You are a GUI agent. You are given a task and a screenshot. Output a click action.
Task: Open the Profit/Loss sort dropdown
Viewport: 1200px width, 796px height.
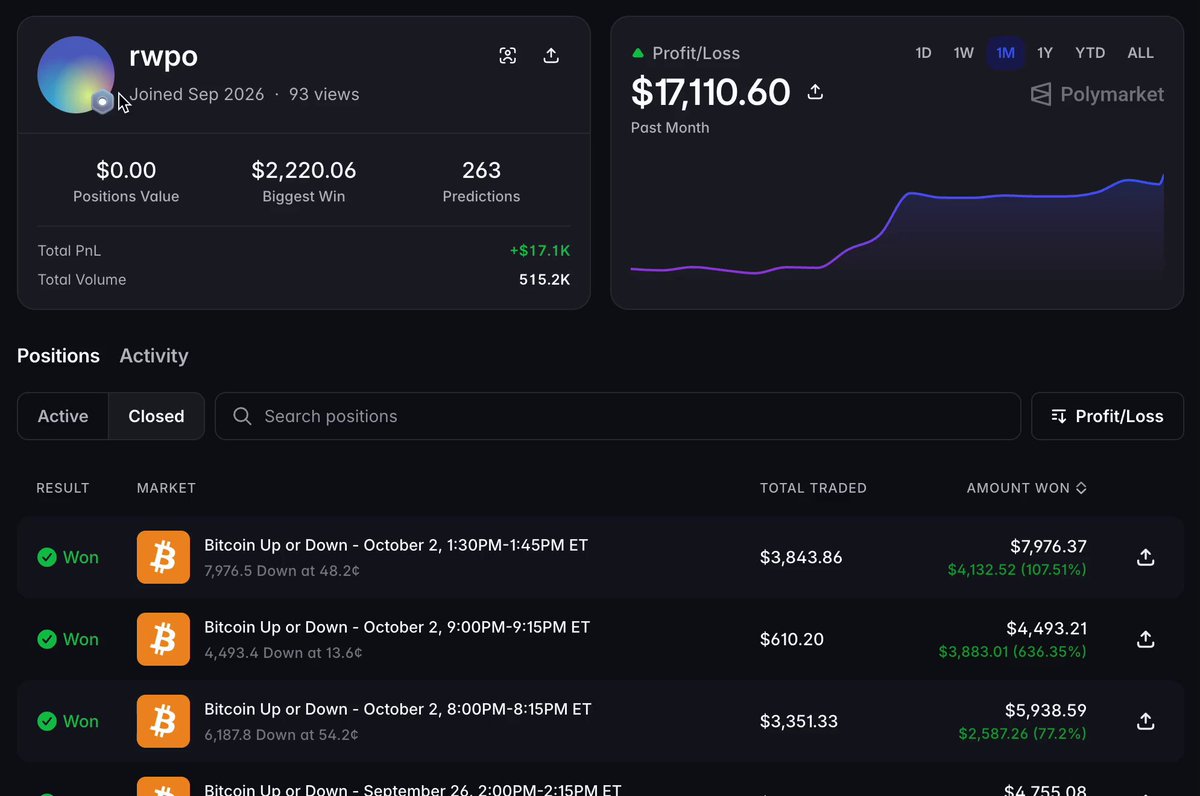click(1108, 416)
